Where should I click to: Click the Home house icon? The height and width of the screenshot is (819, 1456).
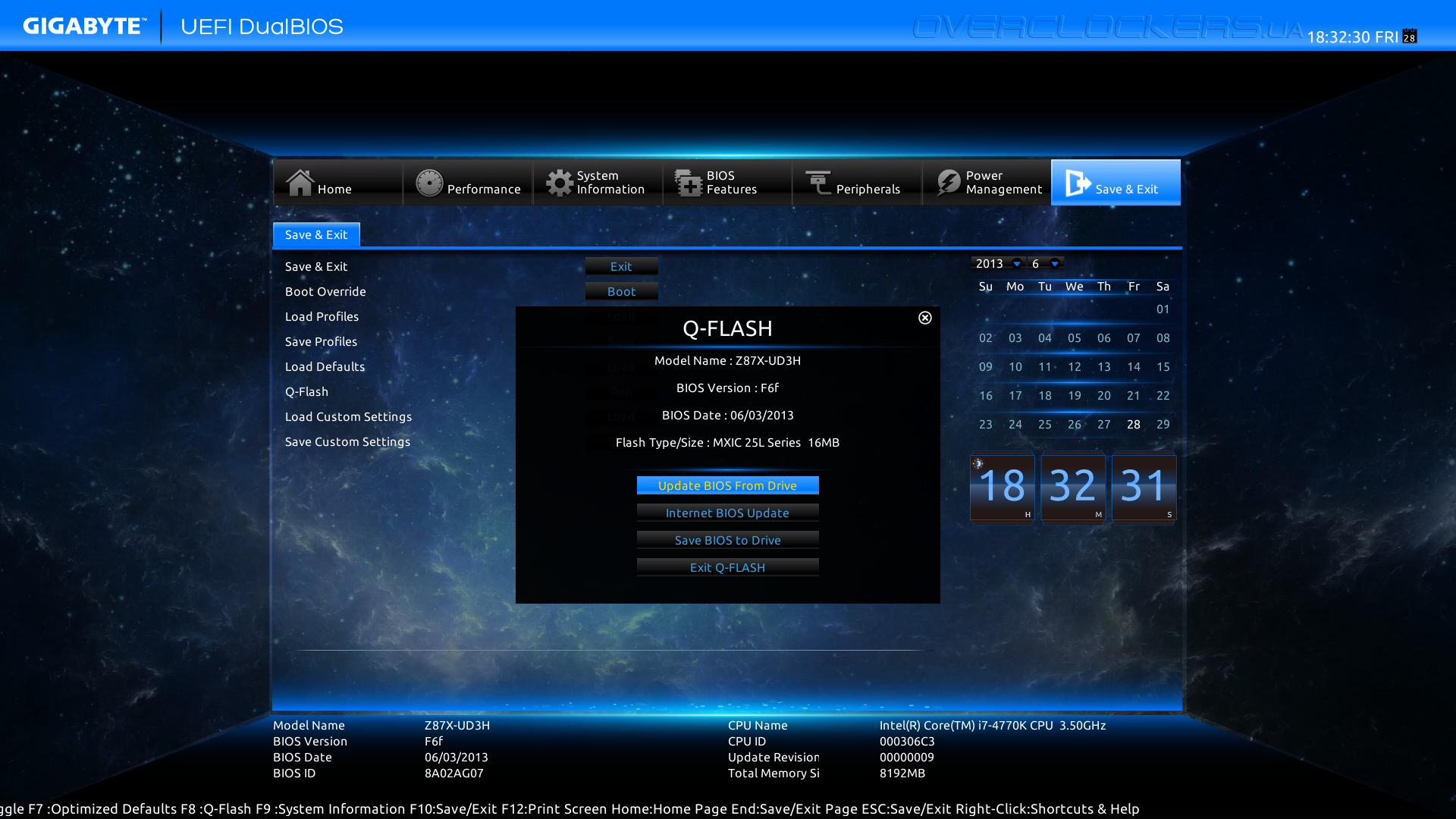click(300, 182)
